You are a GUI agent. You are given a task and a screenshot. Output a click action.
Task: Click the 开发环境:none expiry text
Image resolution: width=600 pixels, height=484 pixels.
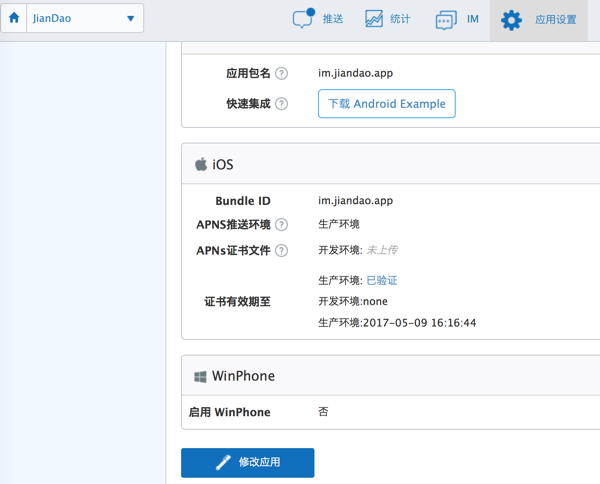coord(353,301)
